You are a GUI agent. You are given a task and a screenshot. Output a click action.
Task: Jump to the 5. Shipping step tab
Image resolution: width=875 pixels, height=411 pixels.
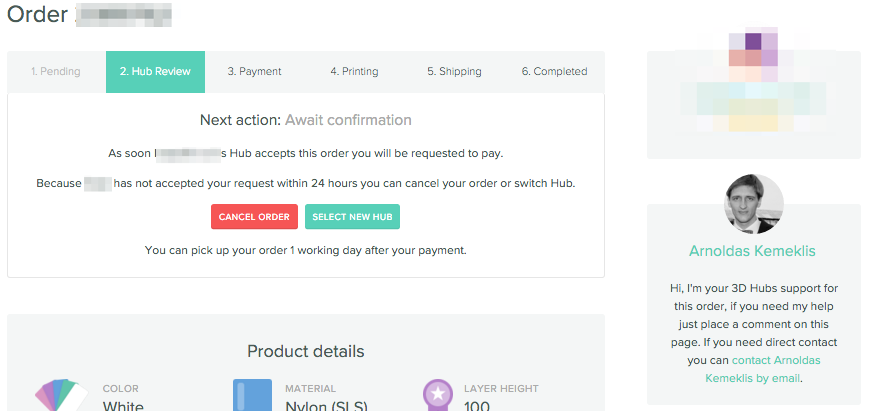coord(454,72)
